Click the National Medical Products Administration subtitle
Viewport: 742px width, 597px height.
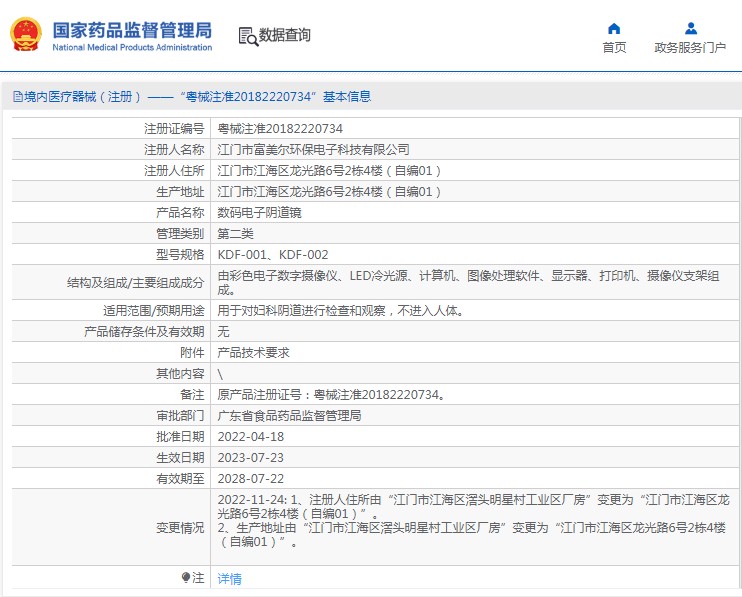[x=130, y=47]
